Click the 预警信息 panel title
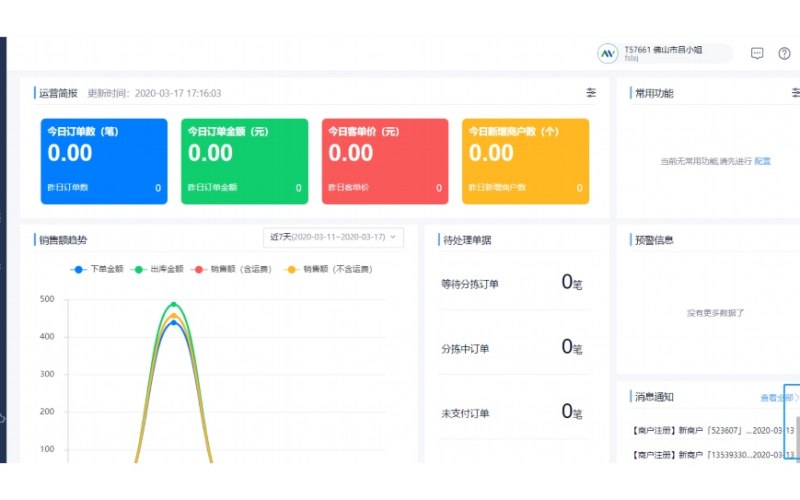 [x=654, y=240]
